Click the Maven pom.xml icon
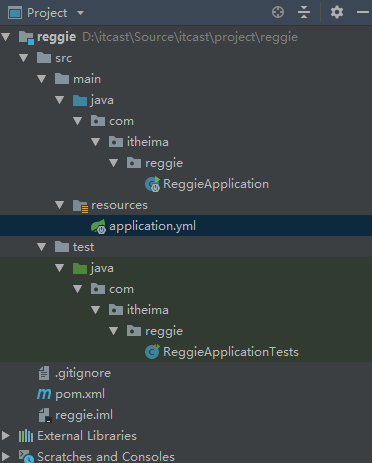The width and height of the screenshot is (372, 463). pyautogui.click(x=44, y=394)
